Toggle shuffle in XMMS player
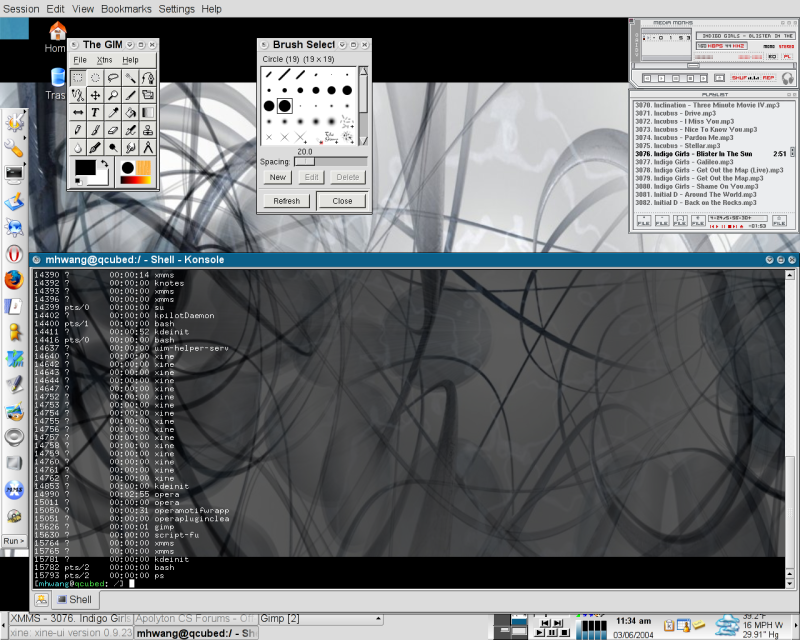800x640 pixels. coord(739,77)
